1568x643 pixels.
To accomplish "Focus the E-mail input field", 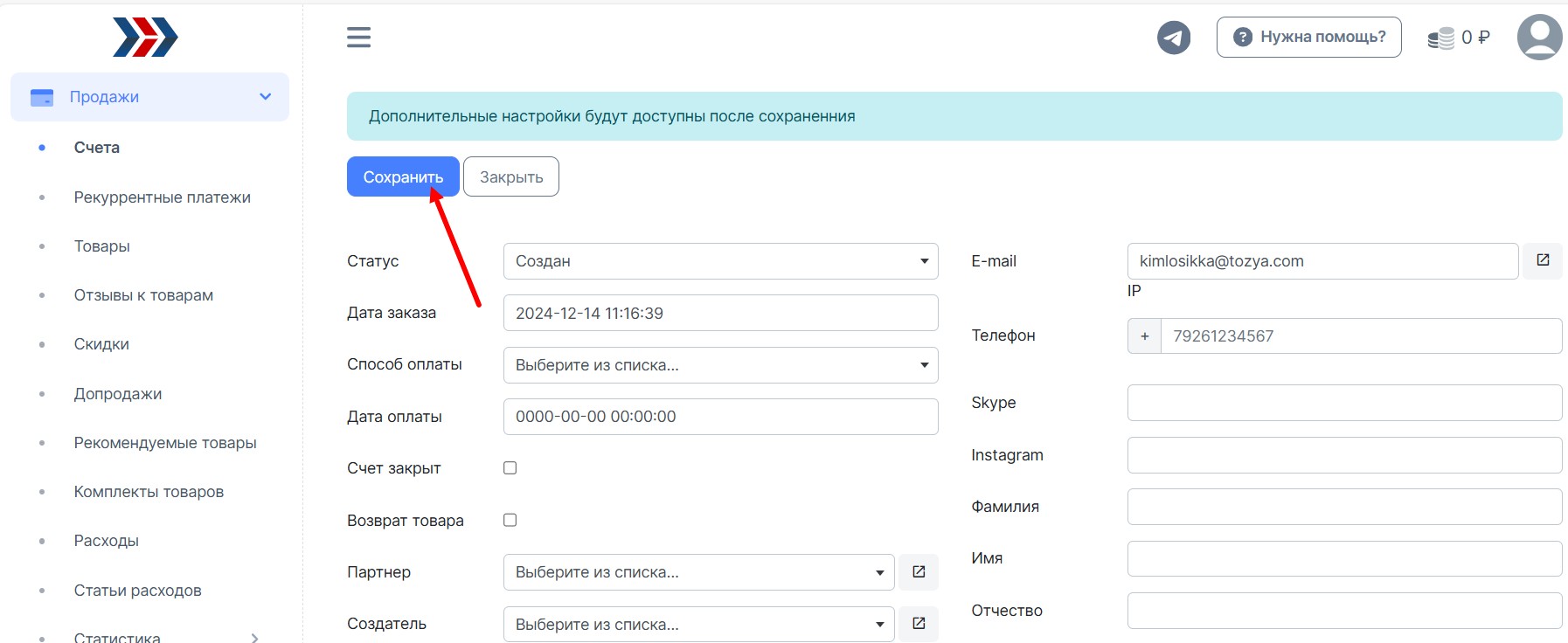I will pos(1322,261).
